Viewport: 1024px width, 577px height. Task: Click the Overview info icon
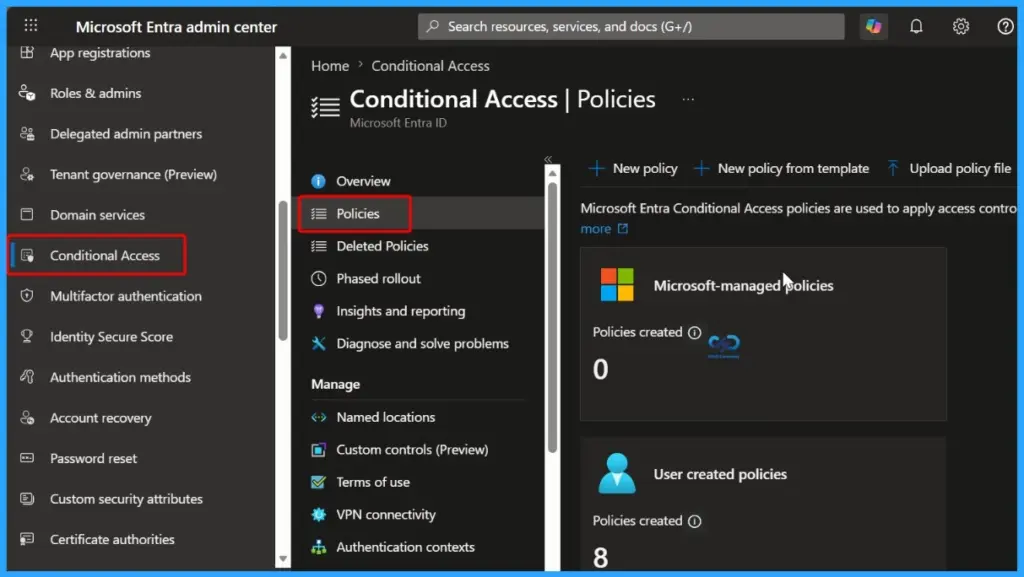coord(318,181)
